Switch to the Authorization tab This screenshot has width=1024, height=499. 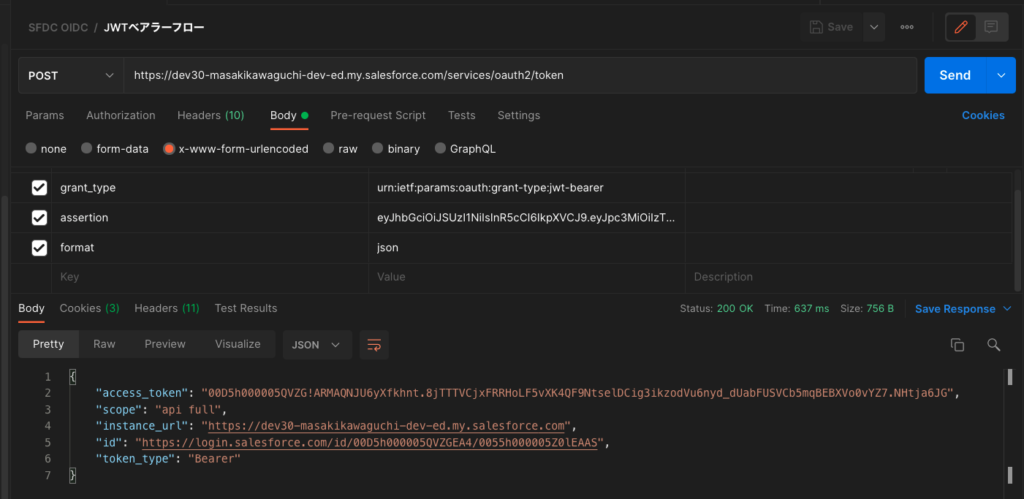click(120, 115)
